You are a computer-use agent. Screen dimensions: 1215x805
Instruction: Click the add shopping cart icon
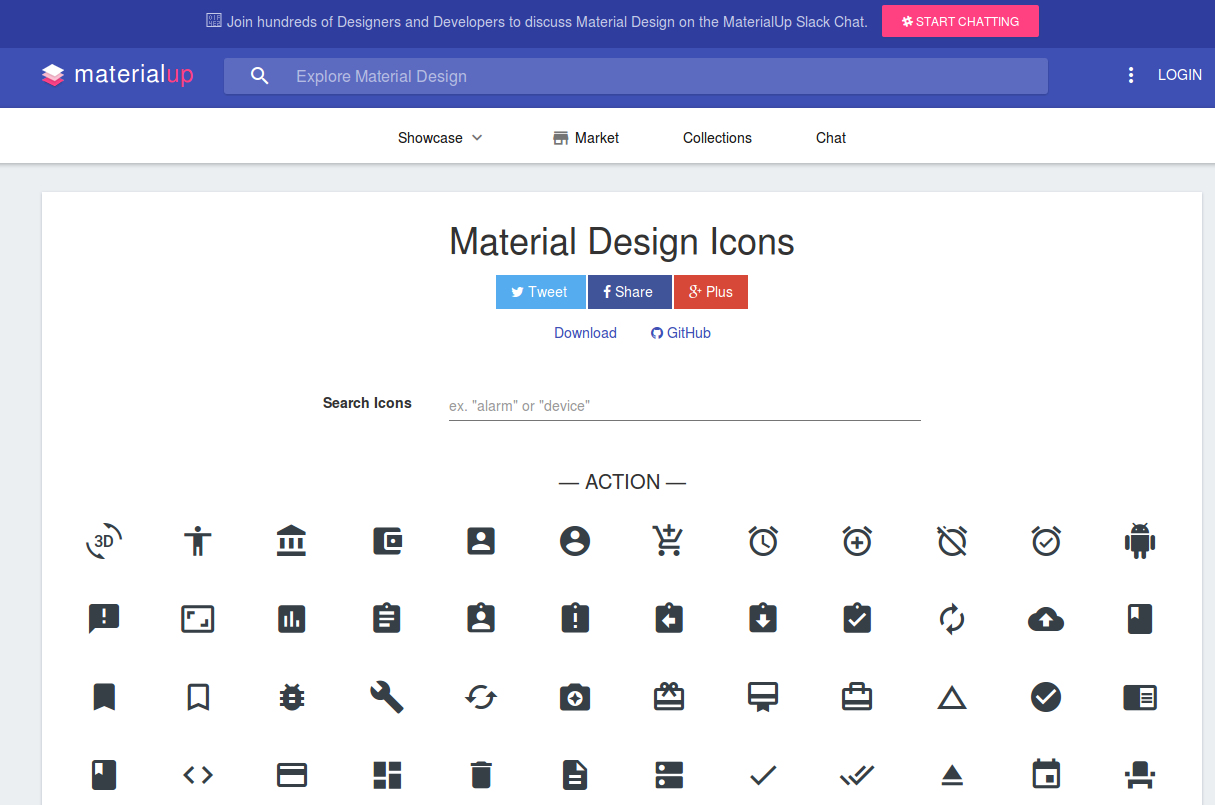pos(668,541)
